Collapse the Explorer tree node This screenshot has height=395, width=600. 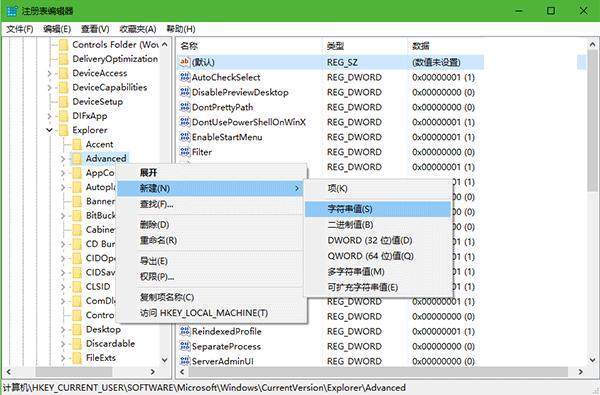point(49,130)
